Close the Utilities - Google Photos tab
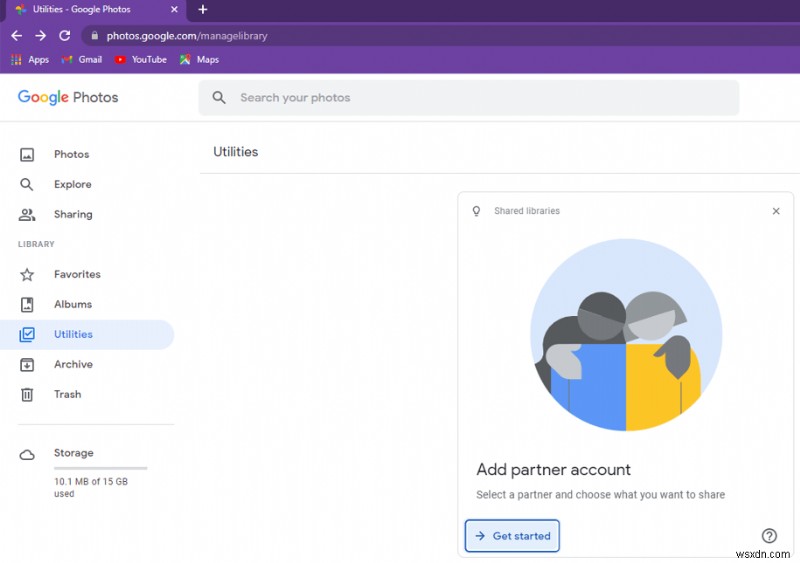The height and width of the screenshot is (563, 800). coord(174,9)
